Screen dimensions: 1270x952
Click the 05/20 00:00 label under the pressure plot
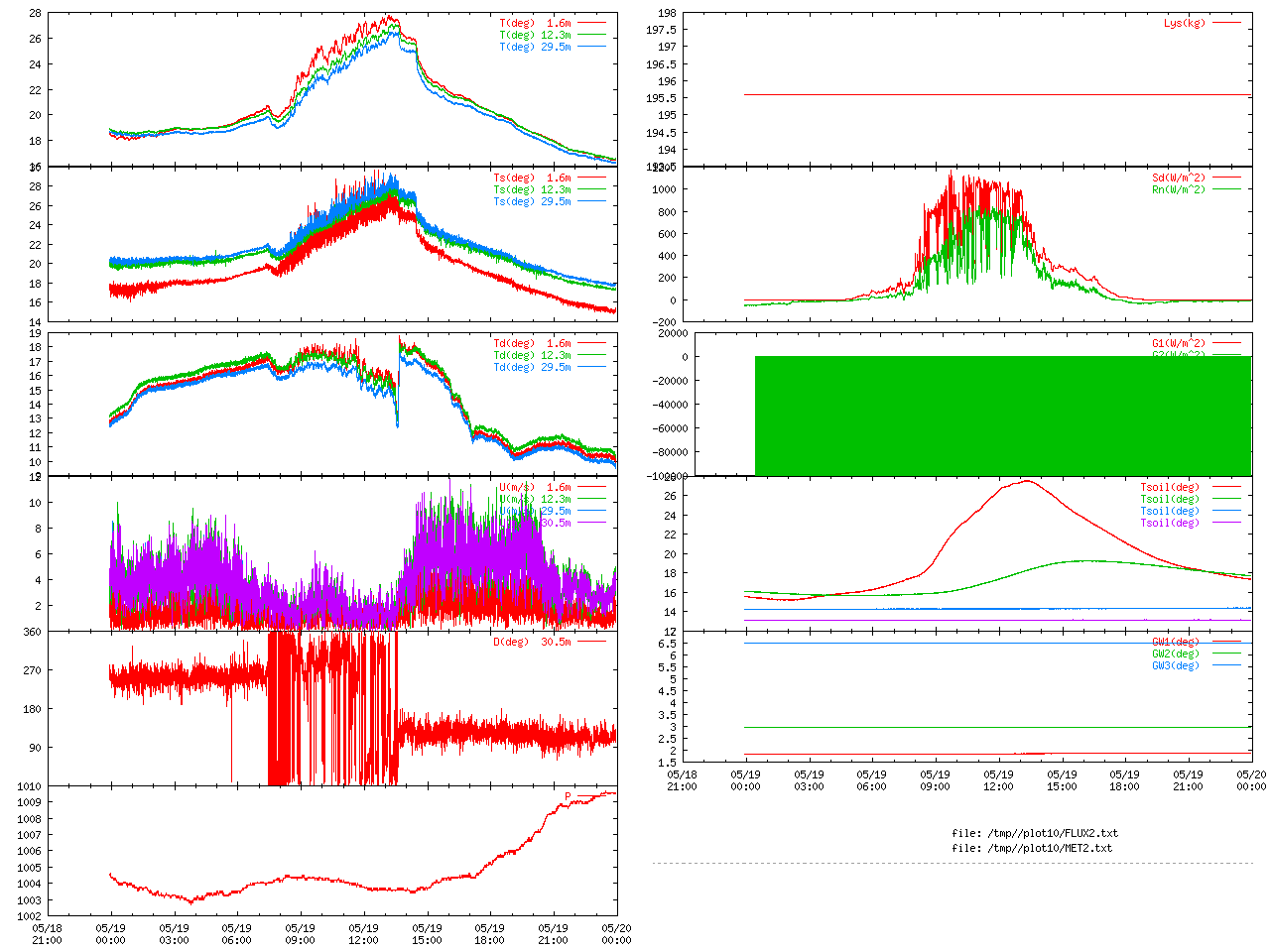click(x=616, y=935)
